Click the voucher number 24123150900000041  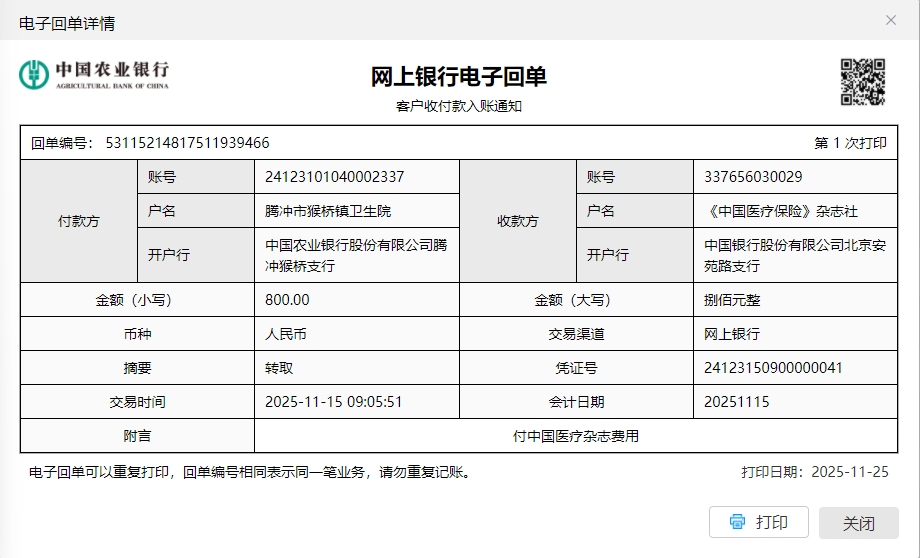(x=773, y=368)
